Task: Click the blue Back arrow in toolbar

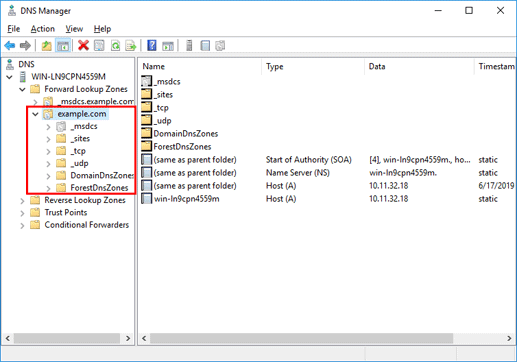Action: coord(10,45)
